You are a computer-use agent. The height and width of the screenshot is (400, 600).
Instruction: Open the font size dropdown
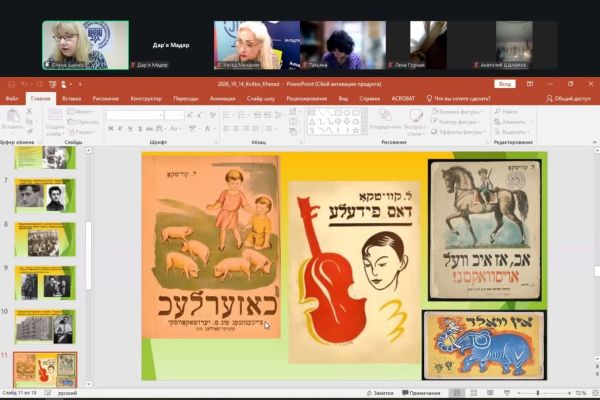tap(182, 115)
